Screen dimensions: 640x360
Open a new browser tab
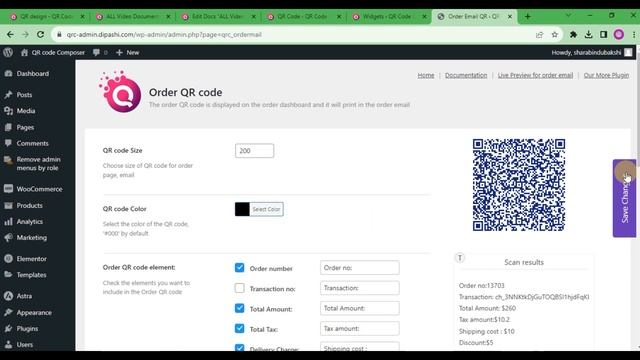tap(528, 17)
